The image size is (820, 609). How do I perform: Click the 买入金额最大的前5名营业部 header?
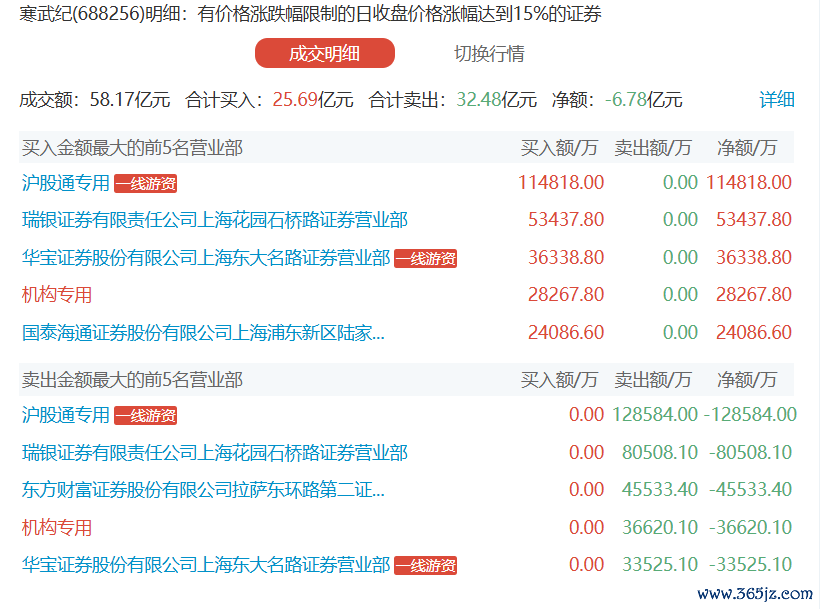(x=132, y=148)
